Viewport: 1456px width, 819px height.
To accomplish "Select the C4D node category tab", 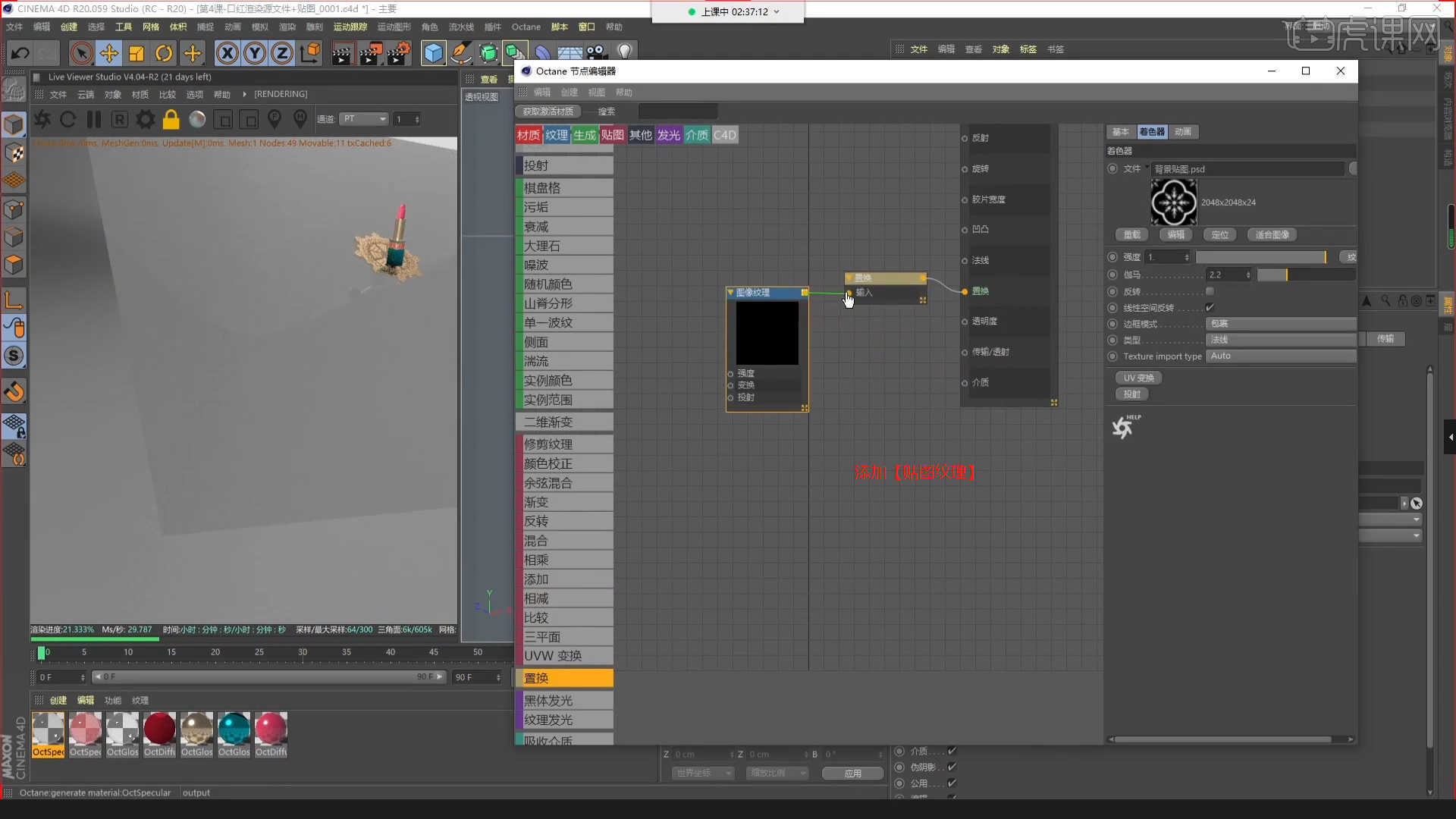I will 724,135.
